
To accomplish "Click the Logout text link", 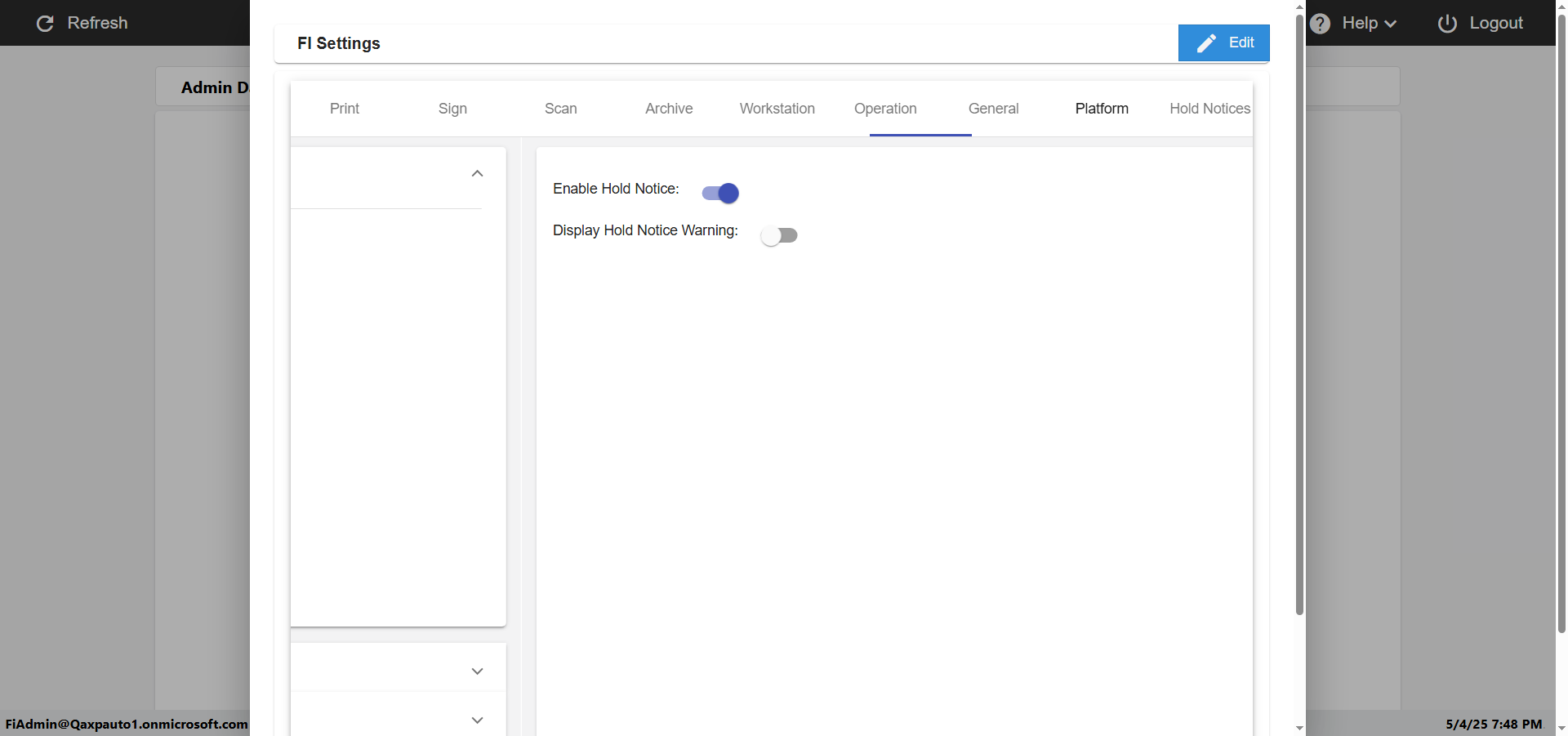I will click(1496, 23).
